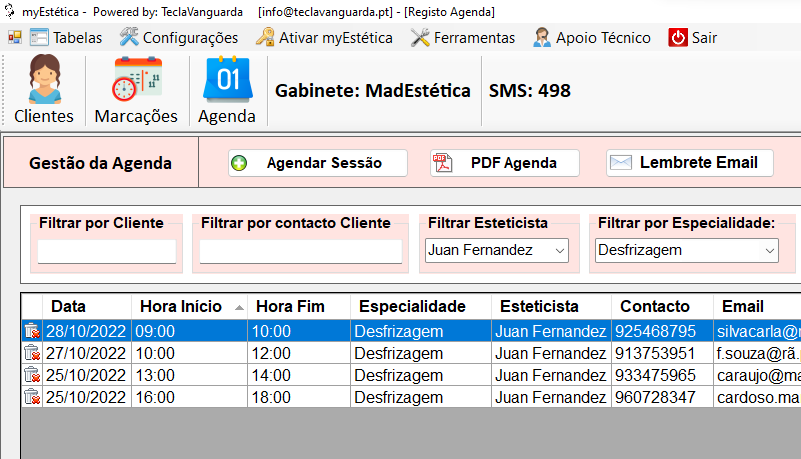801x459 pixels.
Task: Expand the Filtrar Esteticista dropdown
Action: (x=559, y=251)
